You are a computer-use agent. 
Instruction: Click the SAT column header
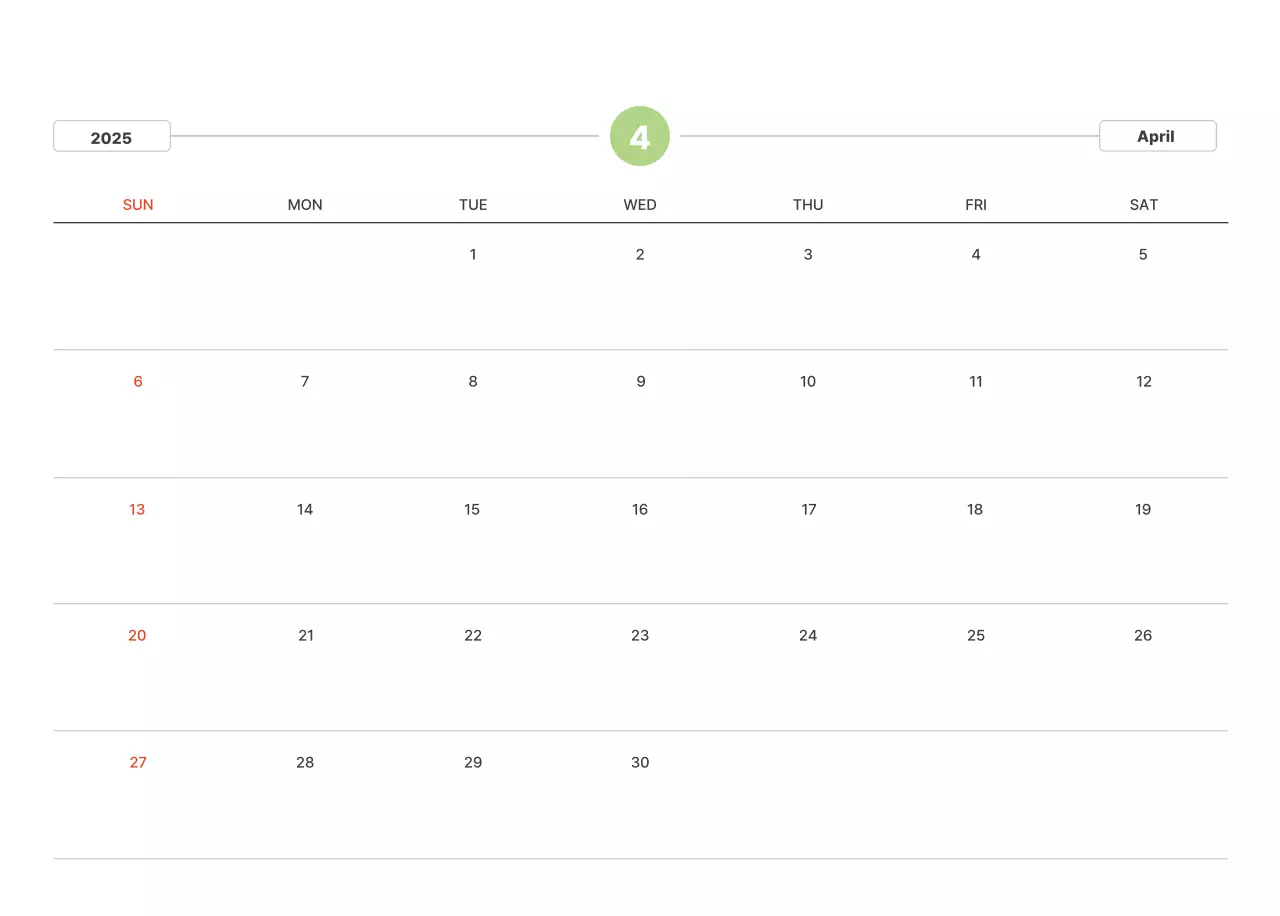click(1143, 205)
